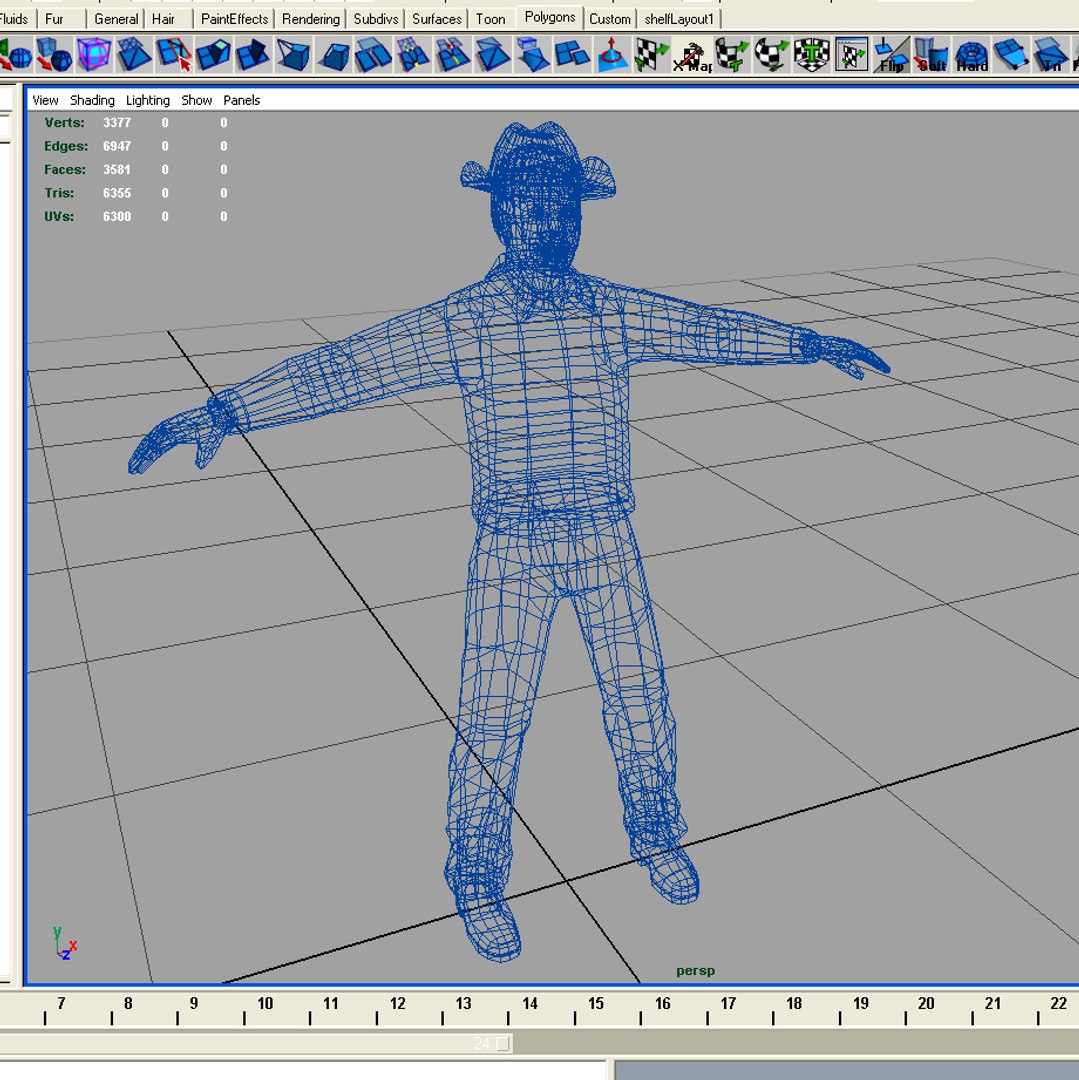Click the blue quad-plane icon left of Tri
The image size is (1079, 1080).
click(x=1011, y=55)
